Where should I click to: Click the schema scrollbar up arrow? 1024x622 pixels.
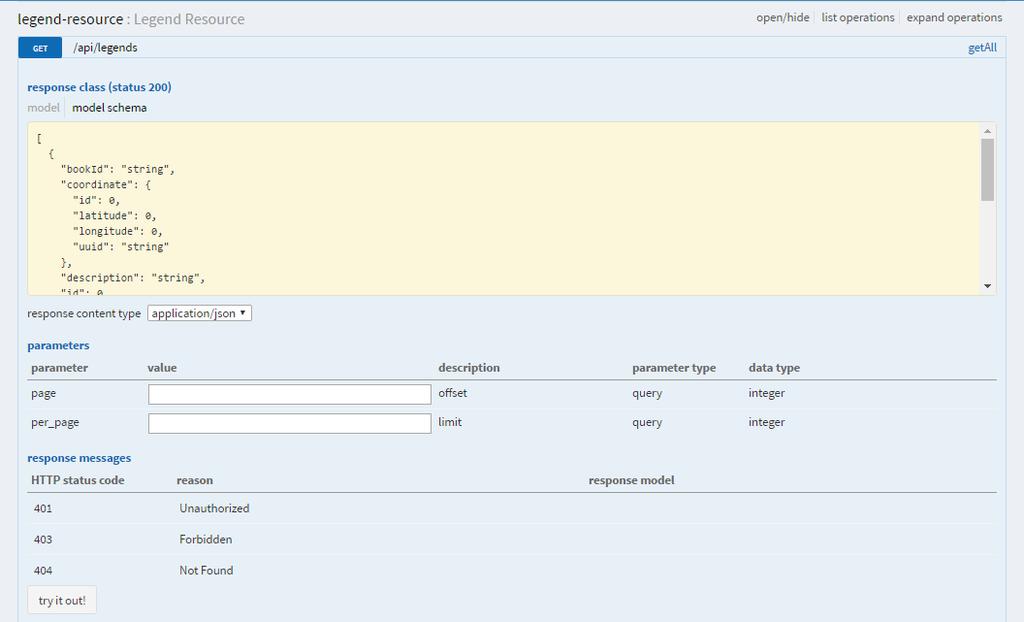[987, 131]
